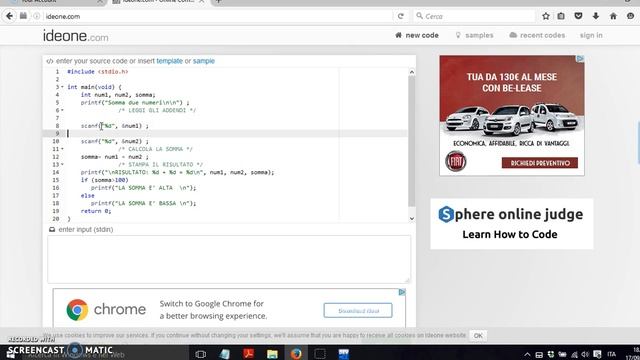Click the AdChoices icon on the Fiat ad
Viewport: 640px width, 360px height.
click(580, 59)
